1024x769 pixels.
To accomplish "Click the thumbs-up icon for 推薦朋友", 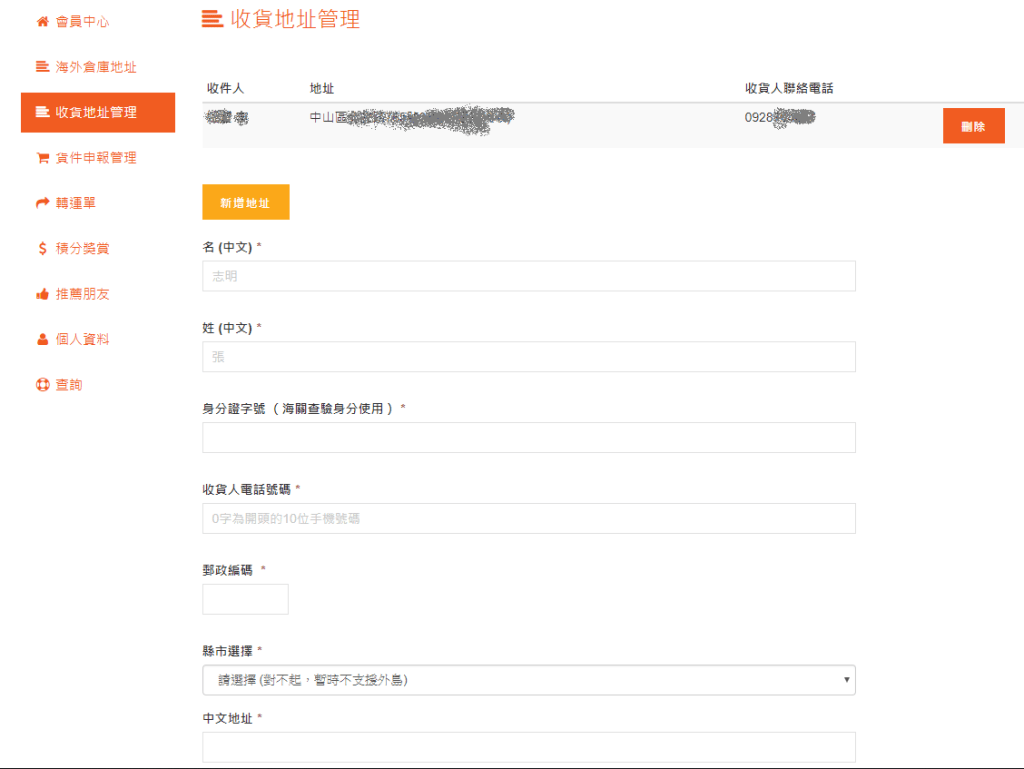I will click(x=42, y=294).
